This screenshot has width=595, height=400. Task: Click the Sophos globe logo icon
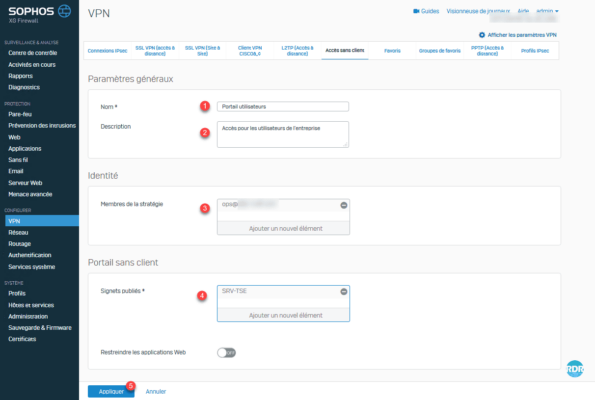pos(65,11)
